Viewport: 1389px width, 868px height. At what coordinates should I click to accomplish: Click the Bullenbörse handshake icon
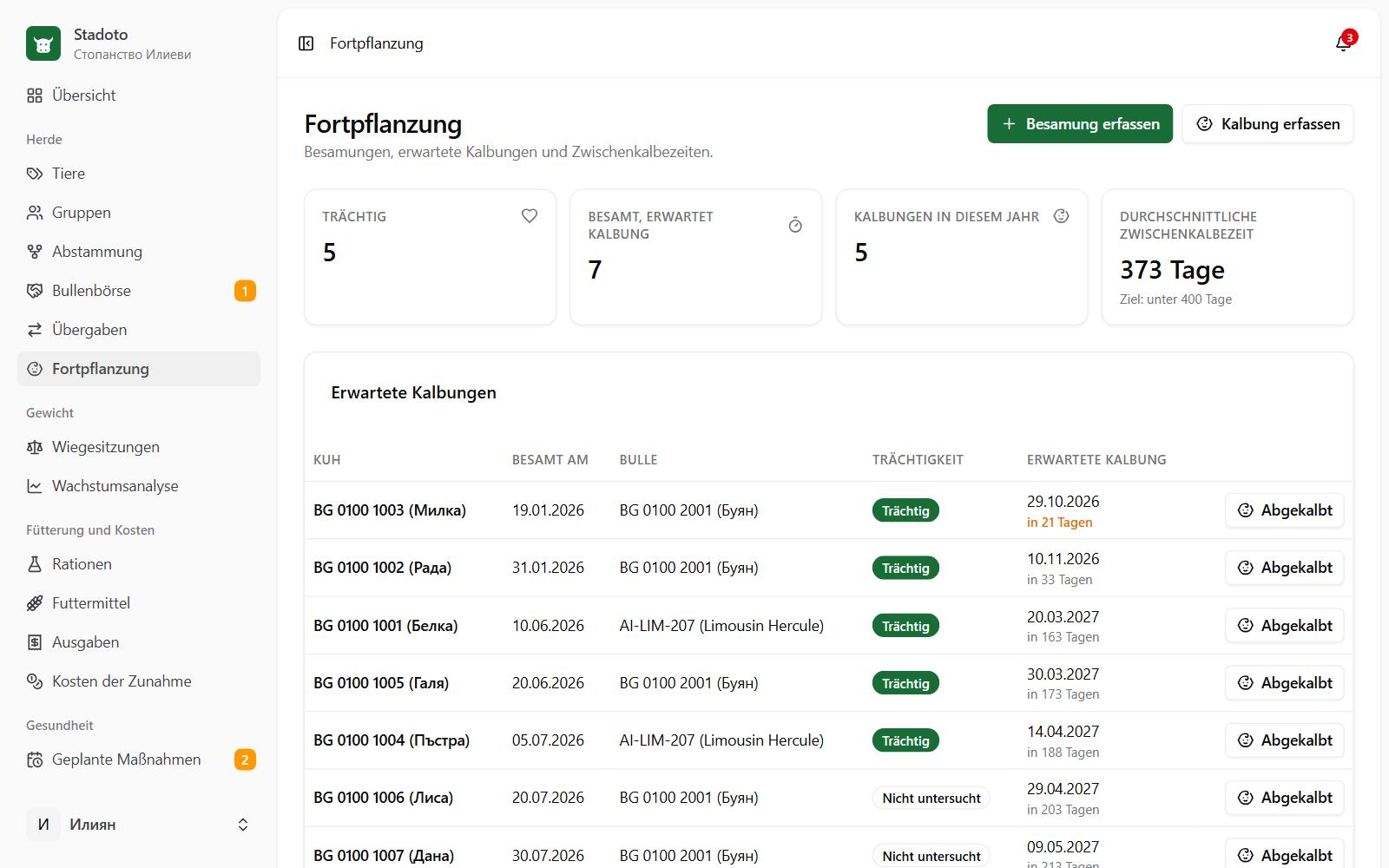coord(35,291)
